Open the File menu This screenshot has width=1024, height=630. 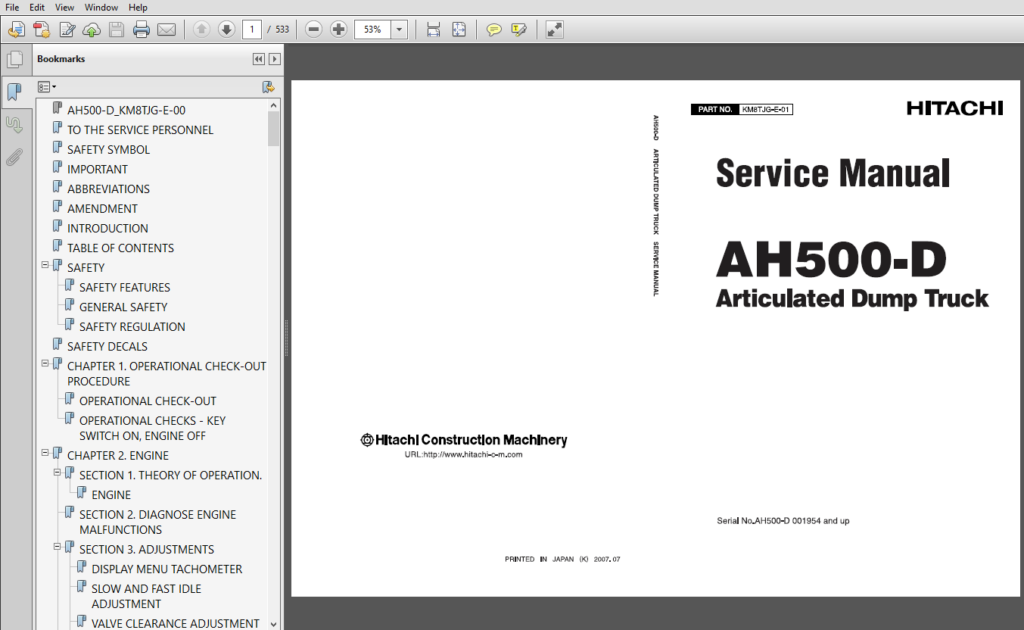12,7
